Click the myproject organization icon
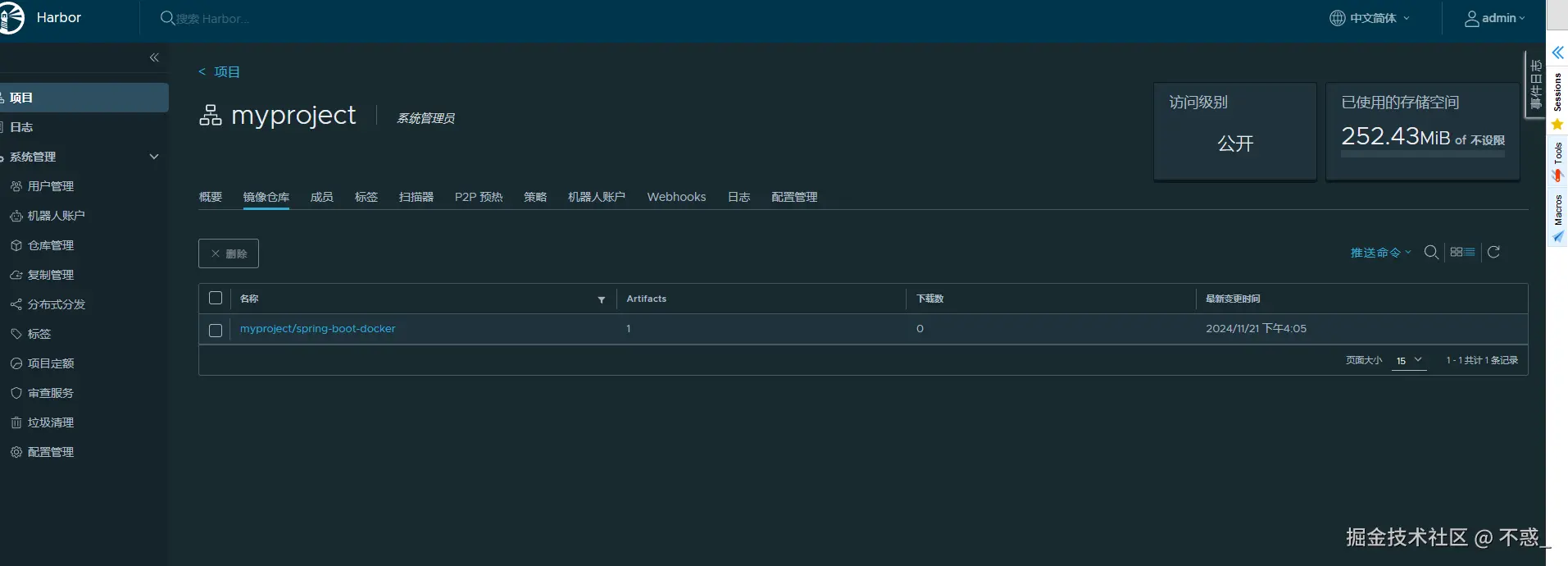This screenshot has height=566, width=1568. [210, 115]
